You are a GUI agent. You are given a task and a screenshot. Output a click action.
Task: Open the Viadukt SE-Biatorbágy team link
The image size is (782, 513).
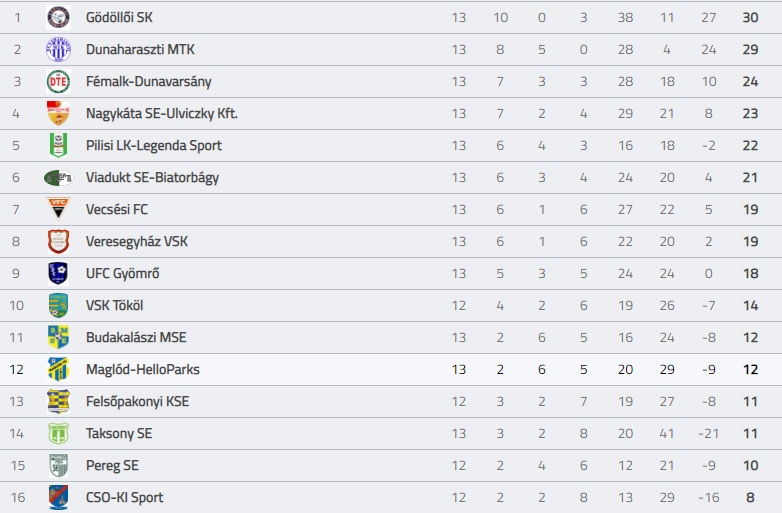tap(152, 177)
